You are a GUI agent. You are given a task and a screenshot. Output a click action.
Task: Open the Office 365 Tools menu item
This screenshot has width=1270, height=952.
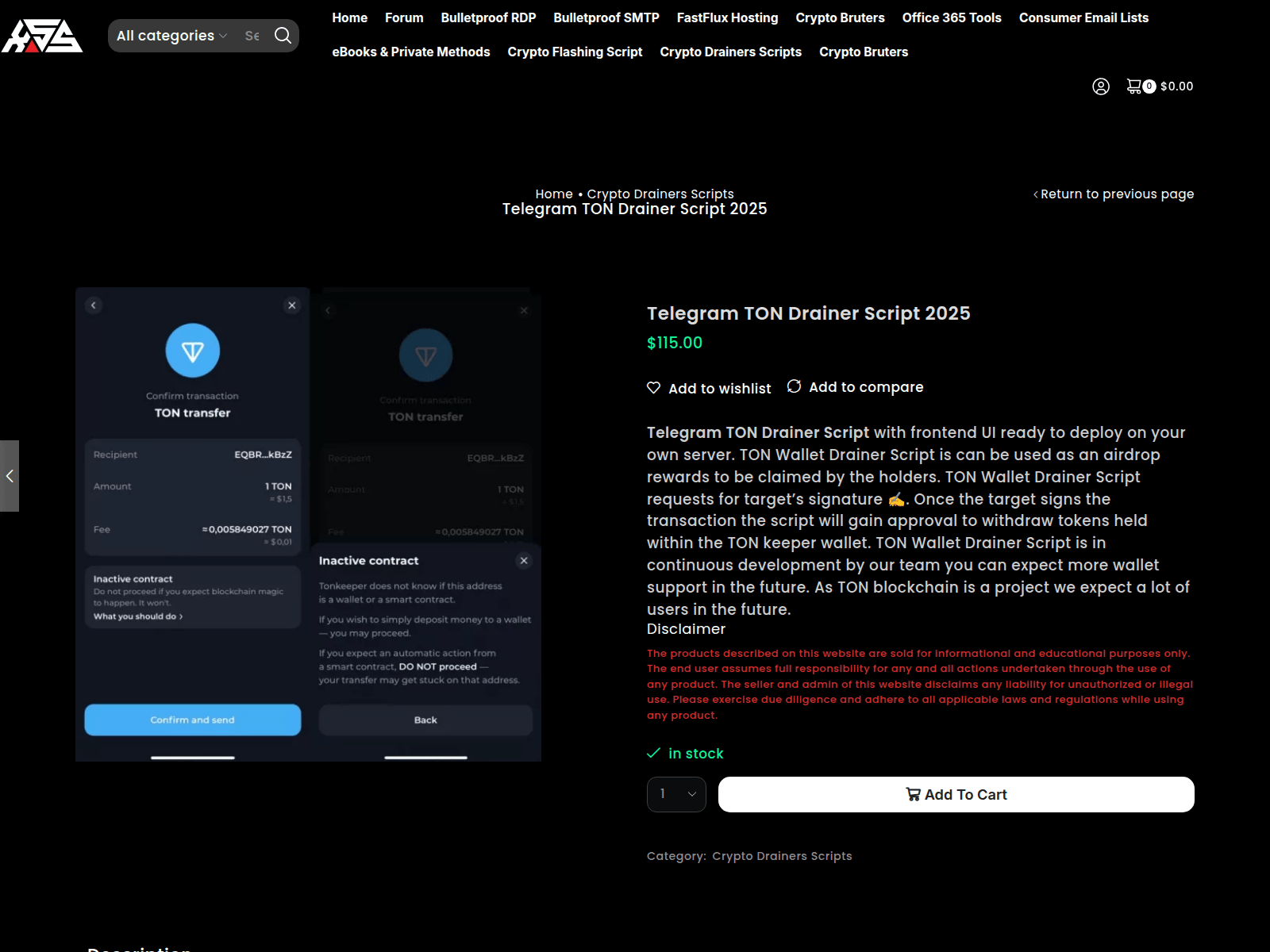(952, 17)
